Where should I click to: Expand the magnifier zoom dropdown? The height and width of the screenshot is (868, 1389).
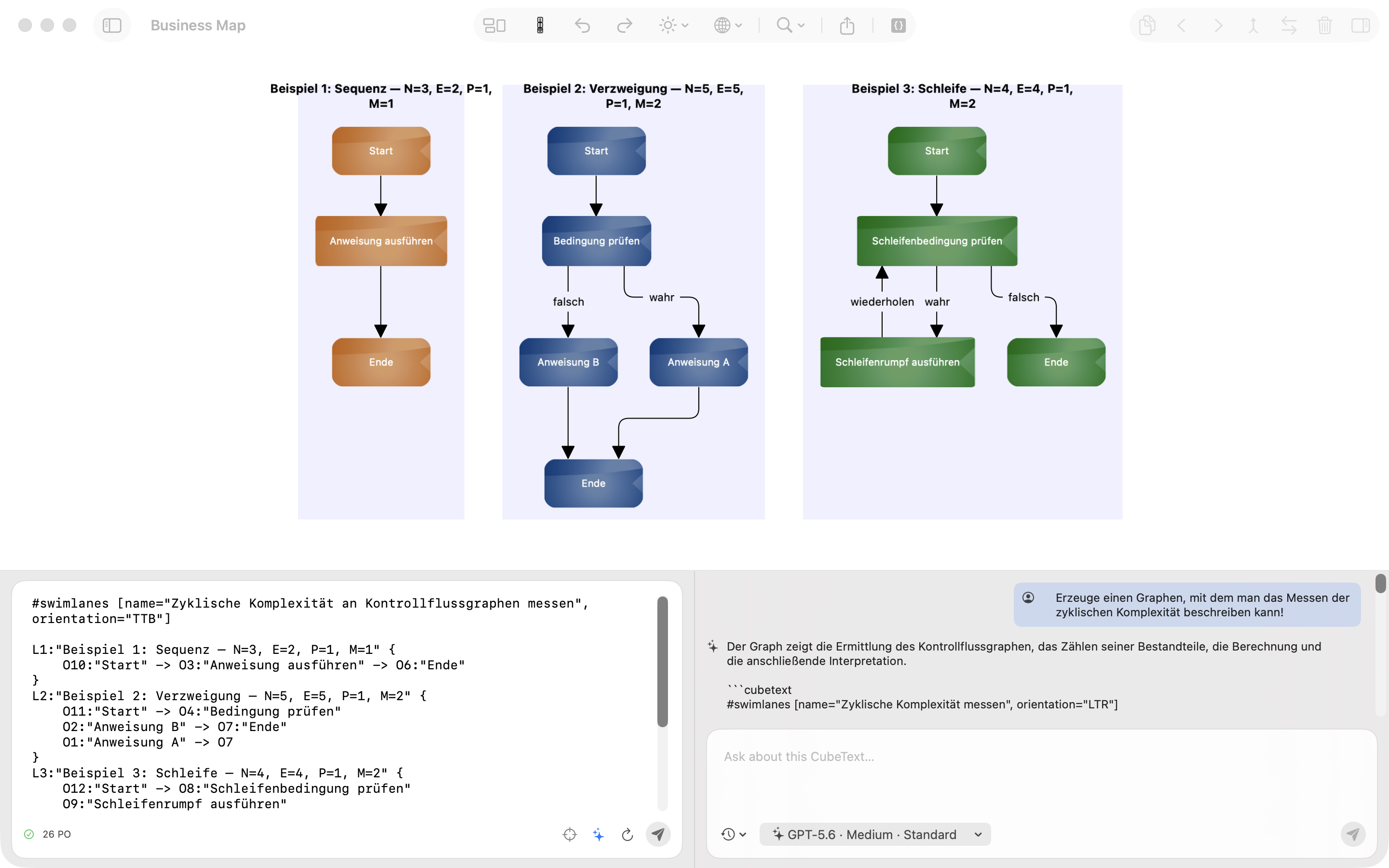pos(791,25)
